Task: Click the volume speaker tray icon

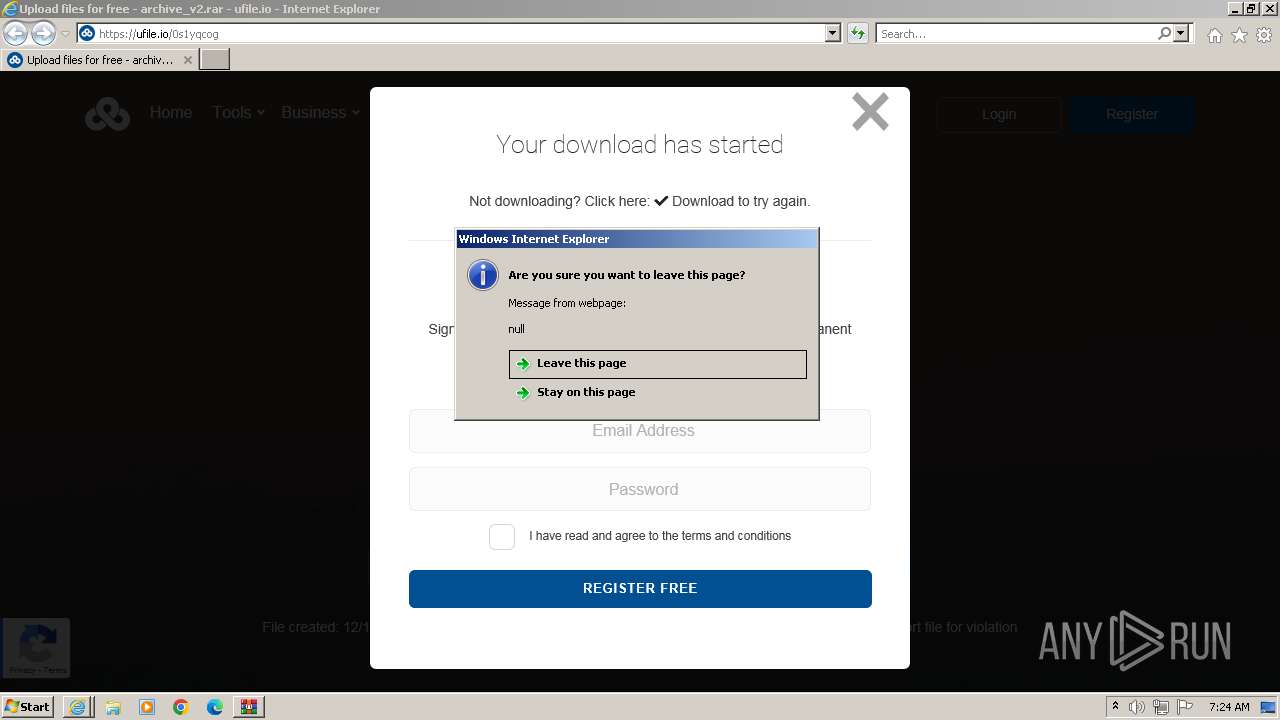Action: coord(1137,707)
